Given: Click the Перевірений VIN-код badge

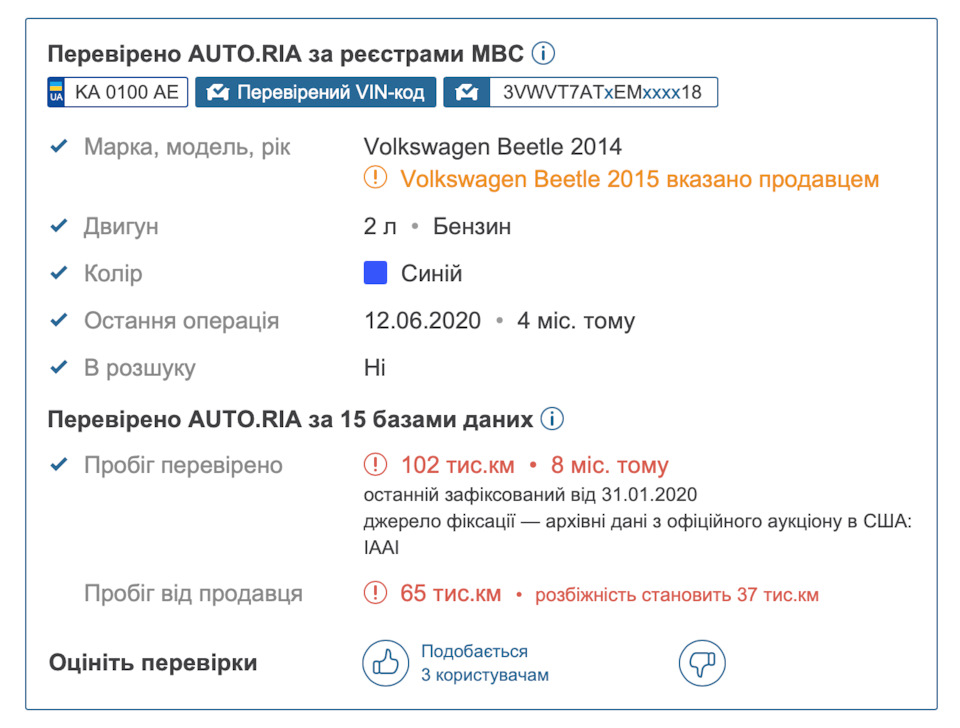Looking at the screenshot, I should point(315,93).
